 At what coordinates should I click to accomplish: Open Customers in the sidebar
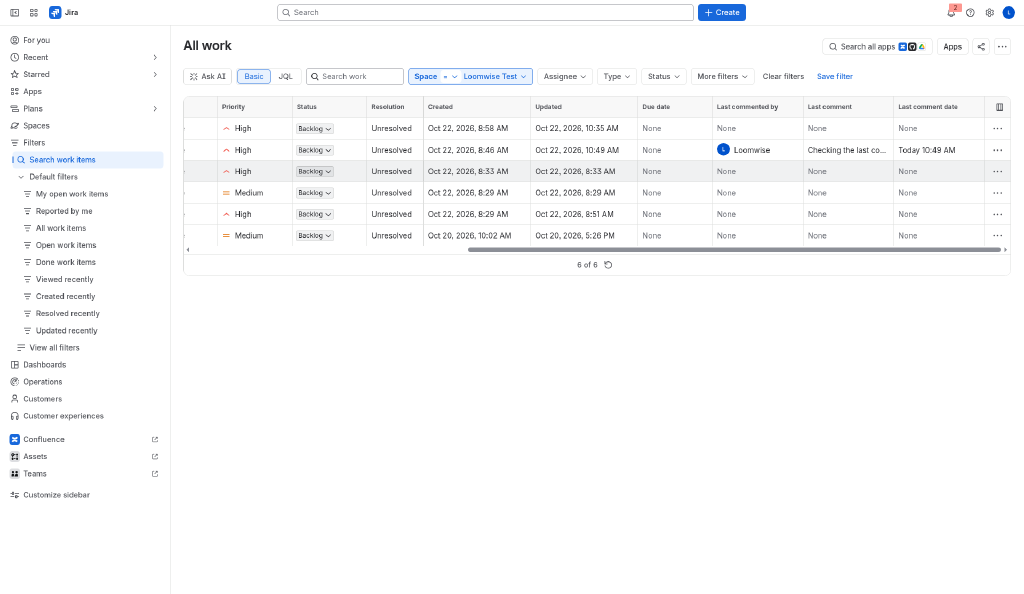(x=85, y=399)
